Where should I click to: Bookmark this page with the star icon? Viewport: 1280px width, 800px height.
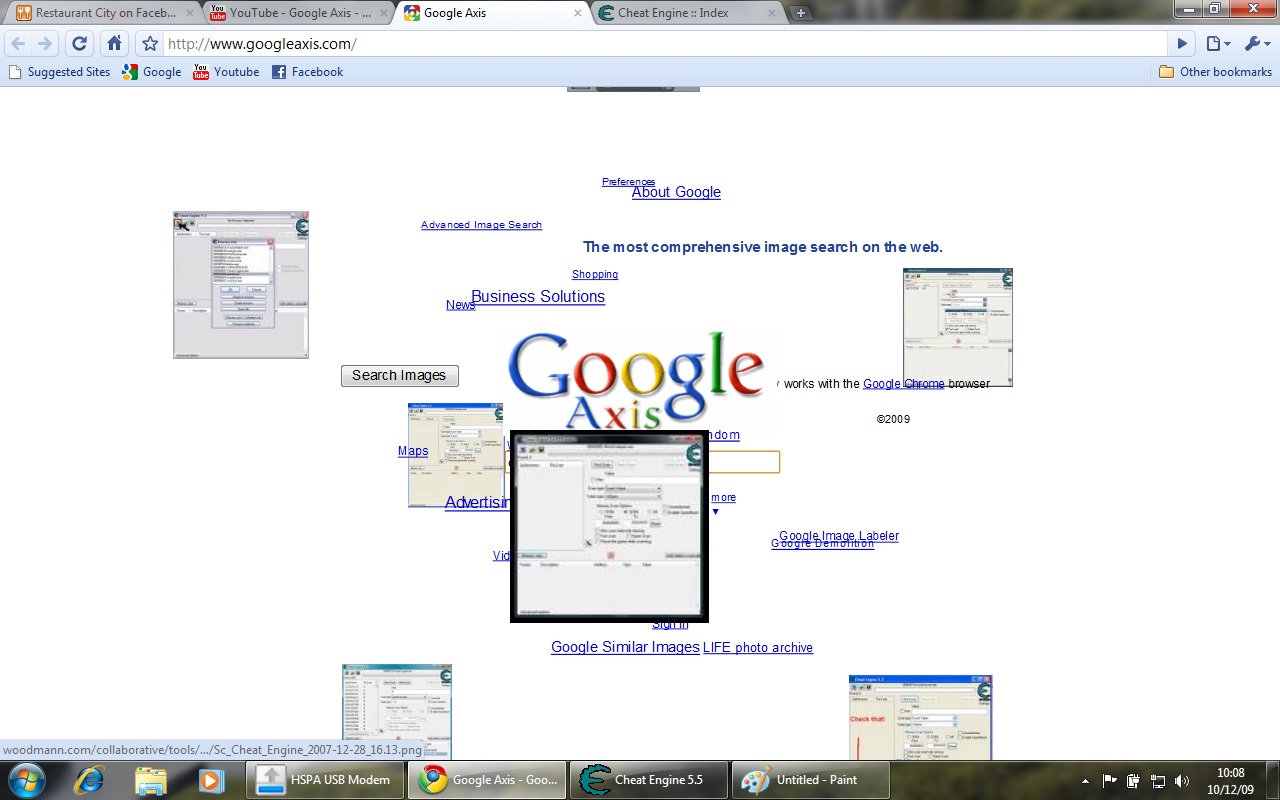[150, 44]
